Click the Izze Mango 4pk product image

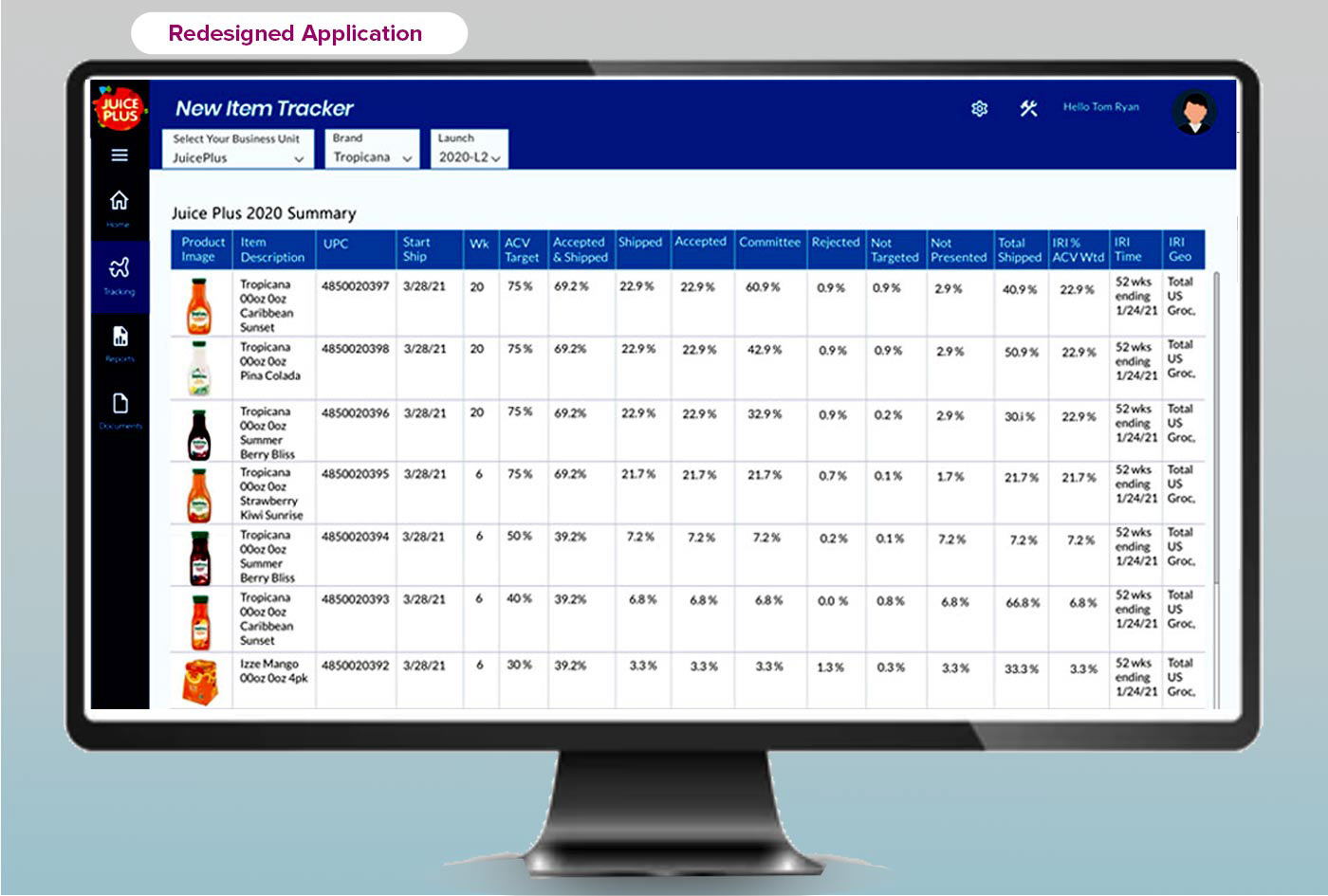[x=199, y=683]
